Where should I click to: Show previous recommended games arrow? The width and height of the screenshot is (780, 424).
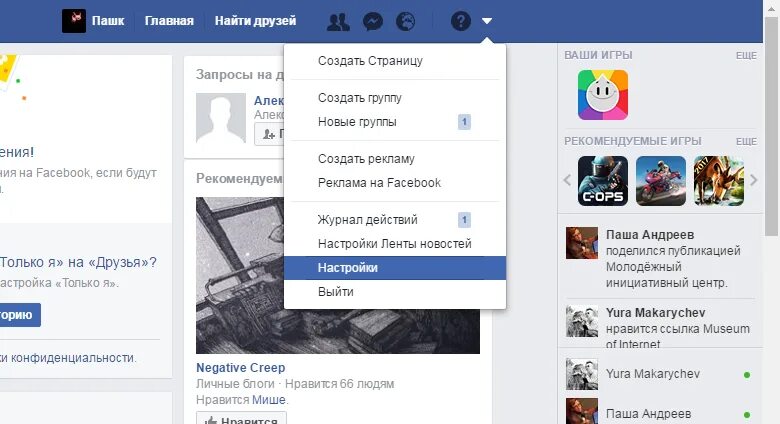567,180
